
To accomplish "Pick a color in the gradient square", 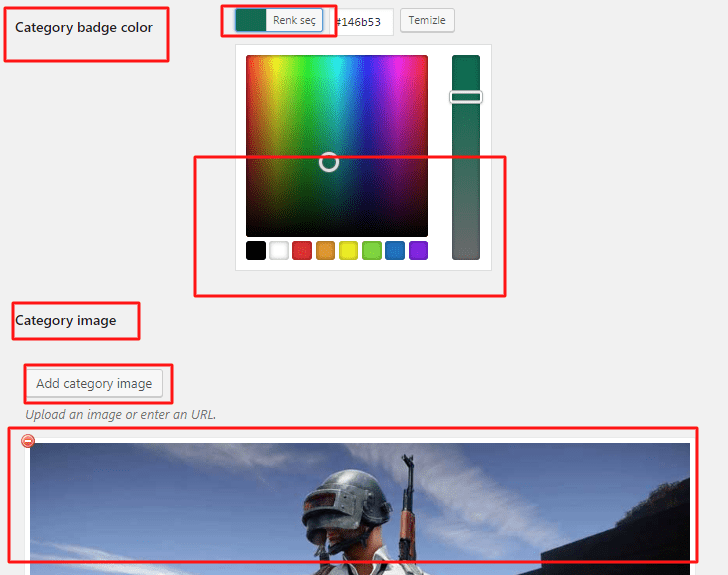I will pyautogui.click(x=337, y=146).
